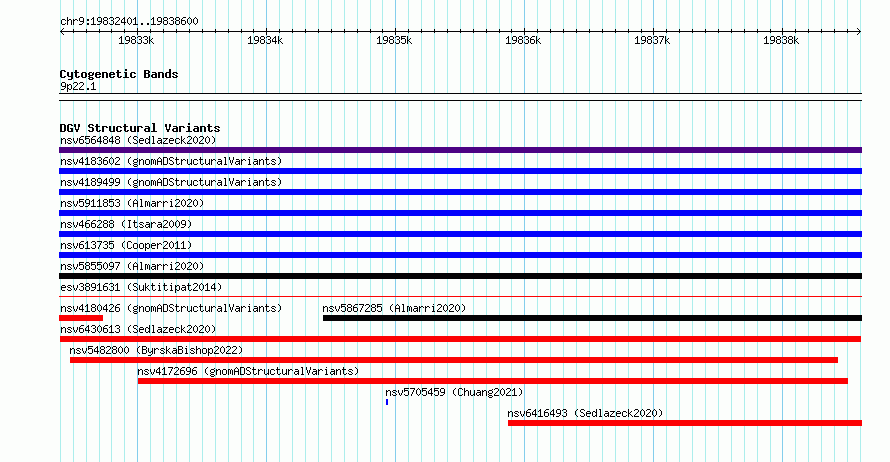Click the thin red line under esv3891631

460,296
